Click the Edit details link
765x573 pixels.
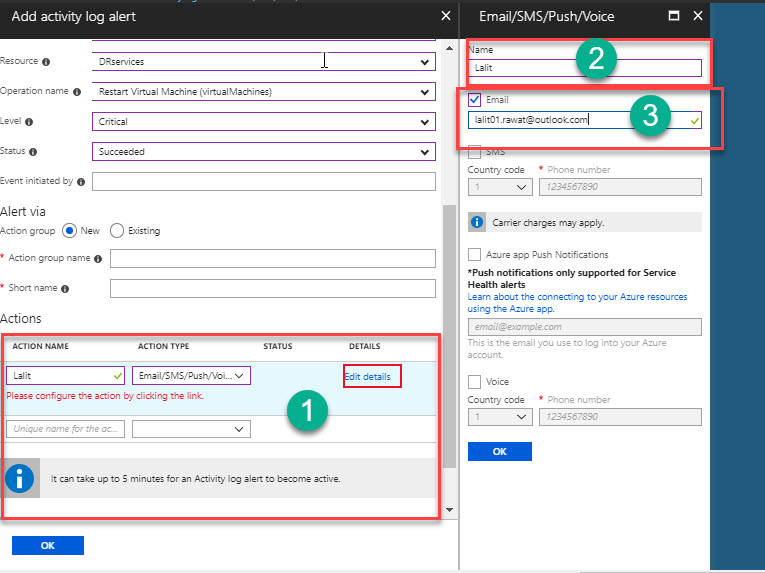pos(367,376)
